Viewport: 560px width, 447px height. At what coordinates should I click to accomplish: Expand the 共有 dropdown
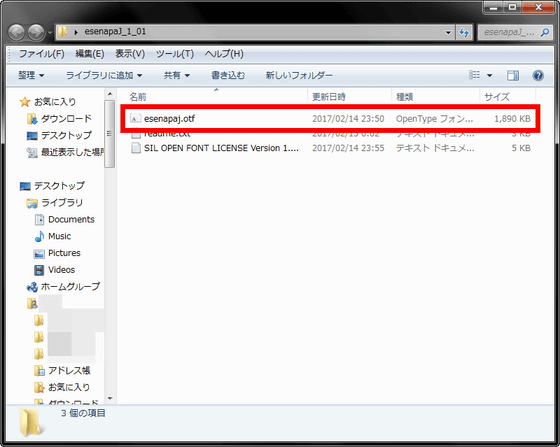(176, 75)
